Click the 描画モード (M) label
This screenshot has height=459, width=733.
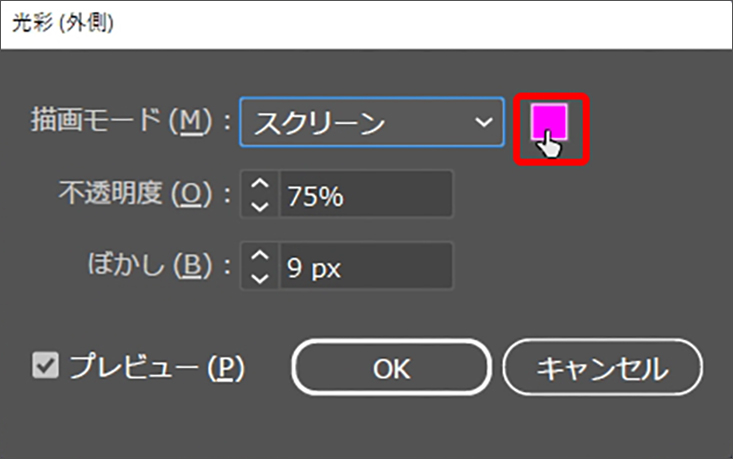point(125,122)
